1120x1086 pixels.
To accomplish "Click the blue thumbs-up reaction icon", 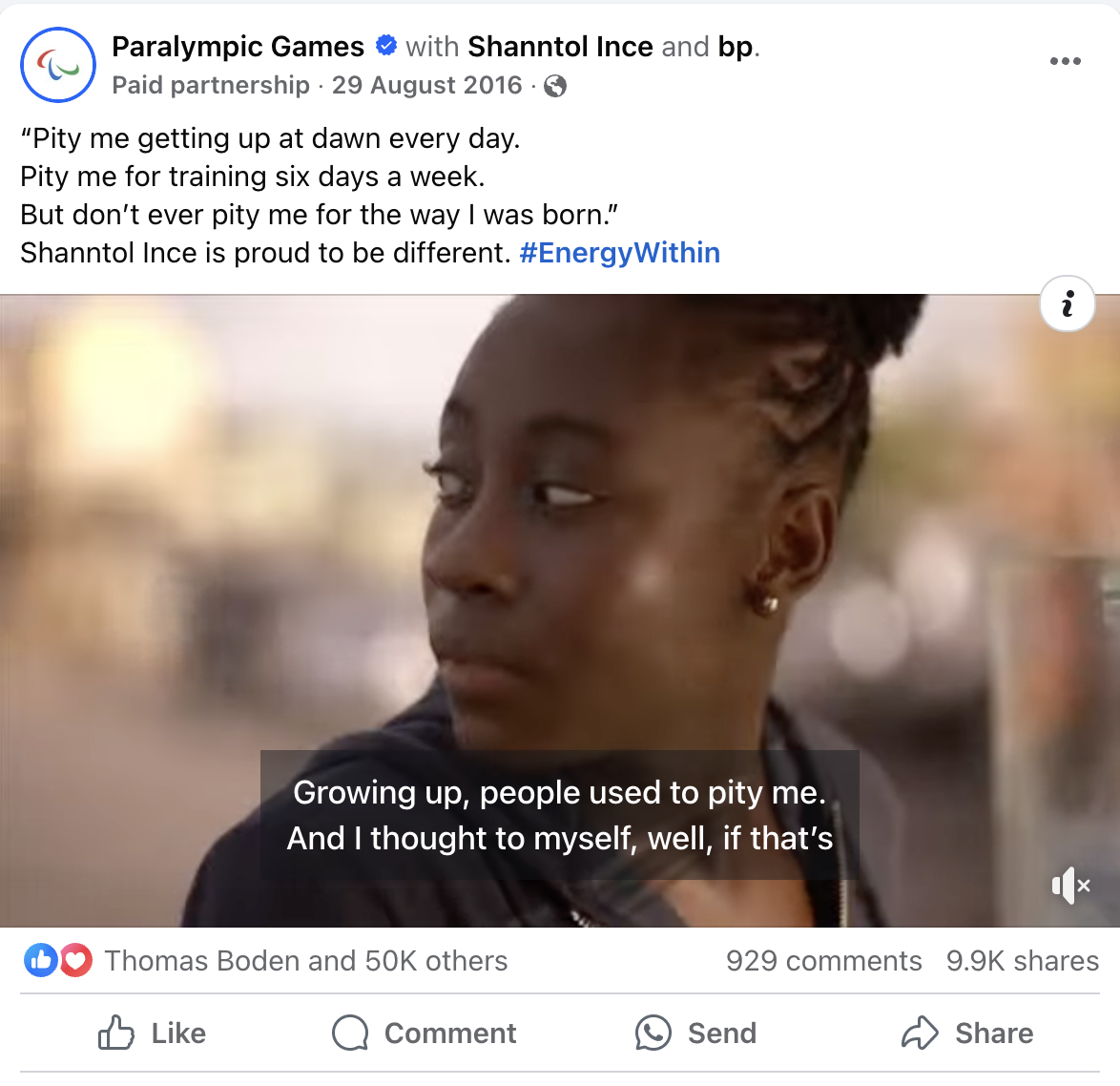I will tap(41, 960).
